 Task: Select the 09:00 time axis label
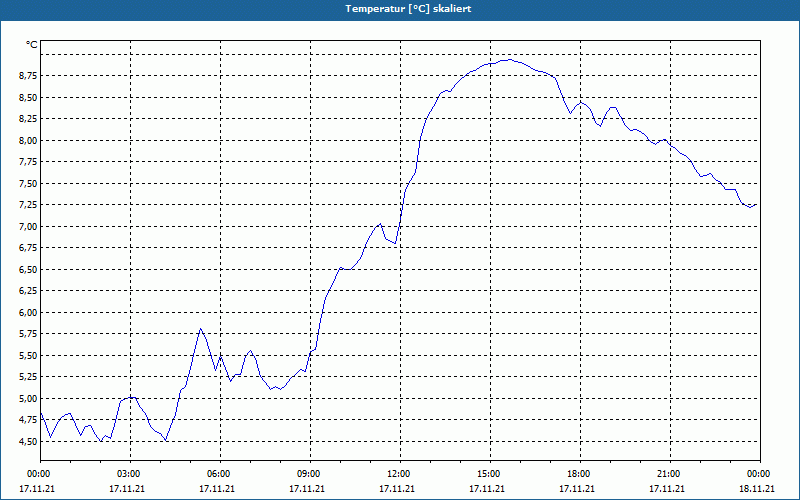tap(309, 474)
